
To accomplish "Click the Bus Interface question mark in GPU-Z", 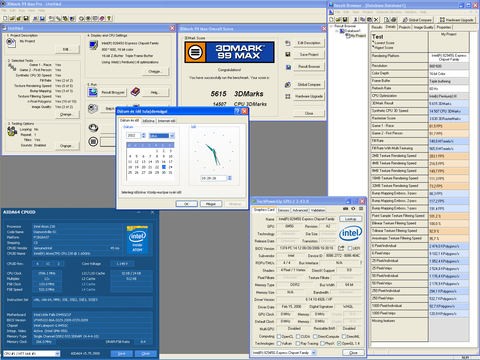I will click(361, 263).
